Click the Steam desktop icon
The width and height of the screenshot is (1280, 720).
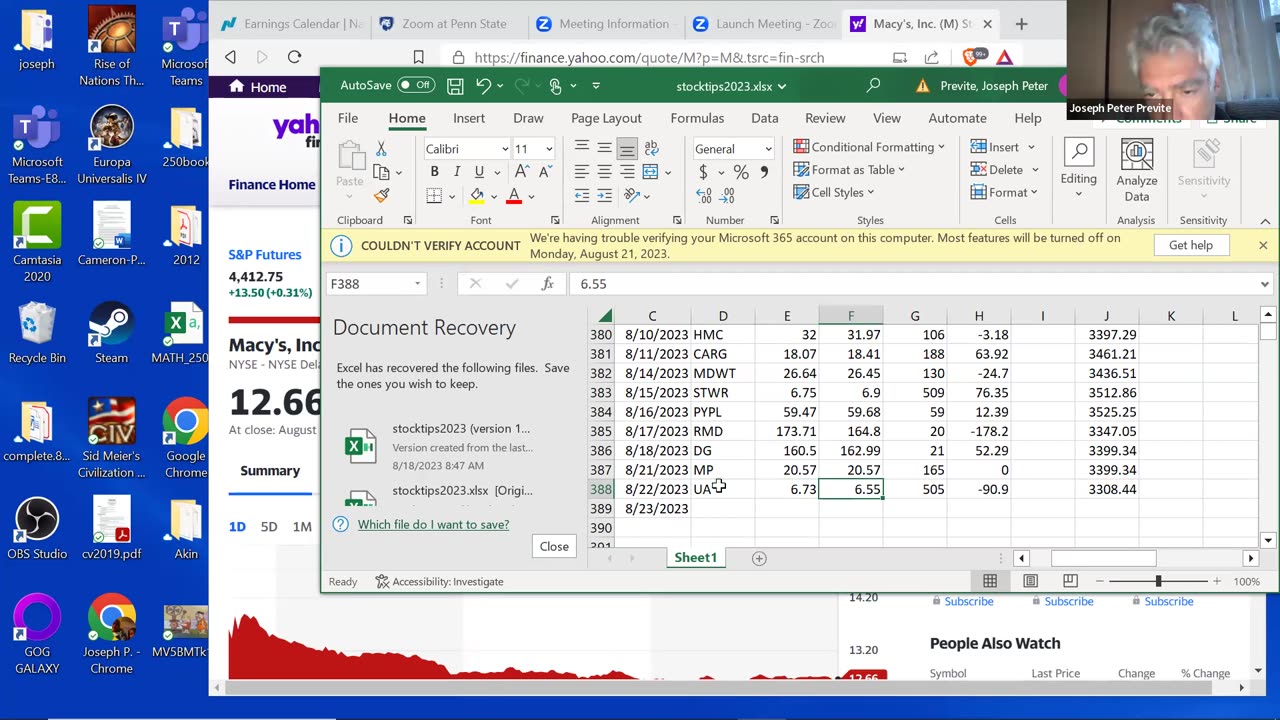pos(111,332)
